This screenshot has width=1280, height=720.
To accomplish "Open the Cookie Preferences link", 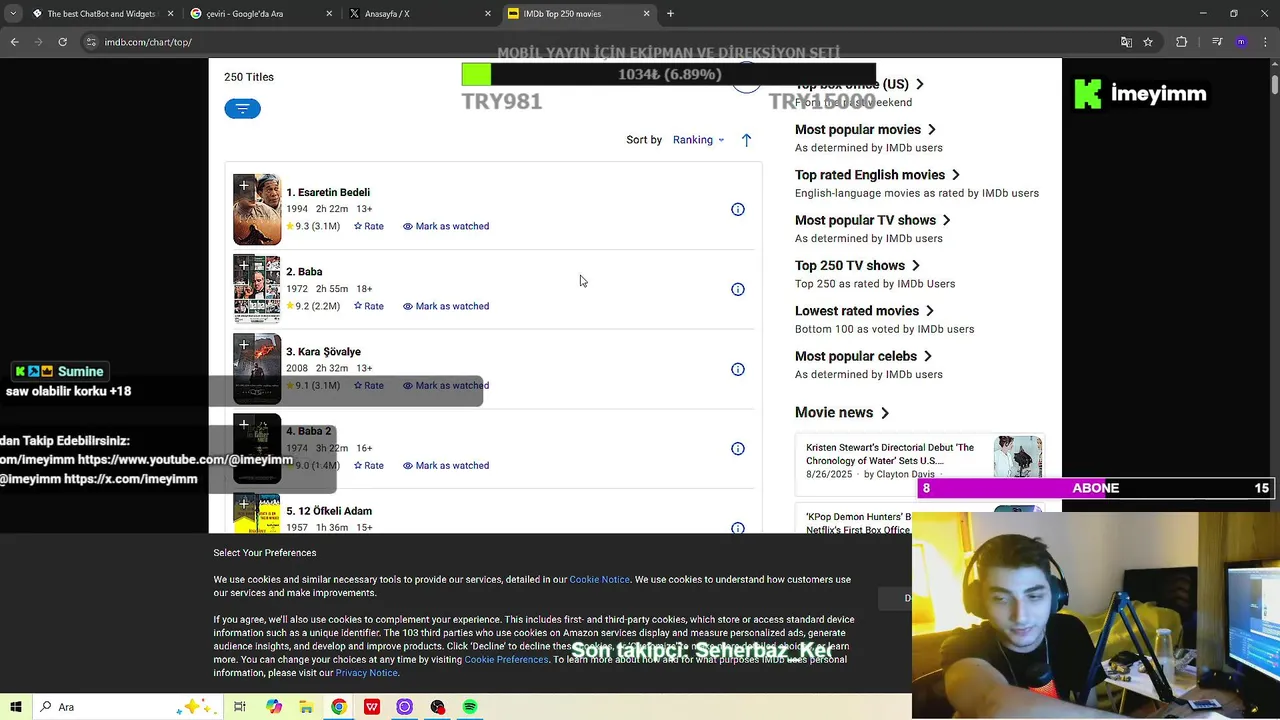I will click(x=506, y=660).
